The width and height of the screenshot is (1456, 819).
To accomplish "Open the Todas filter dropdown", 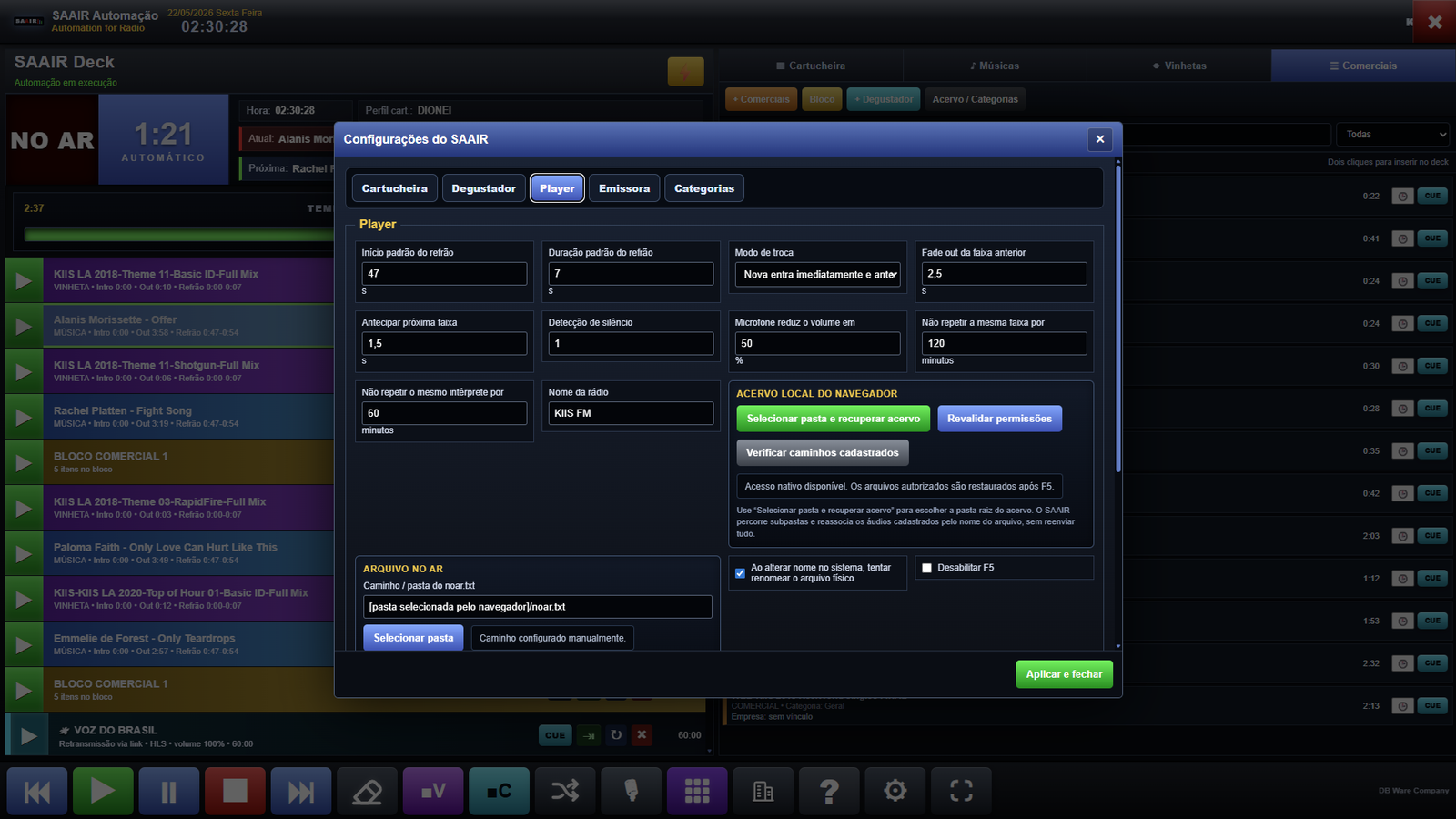I will click(x=1392, y=135).
